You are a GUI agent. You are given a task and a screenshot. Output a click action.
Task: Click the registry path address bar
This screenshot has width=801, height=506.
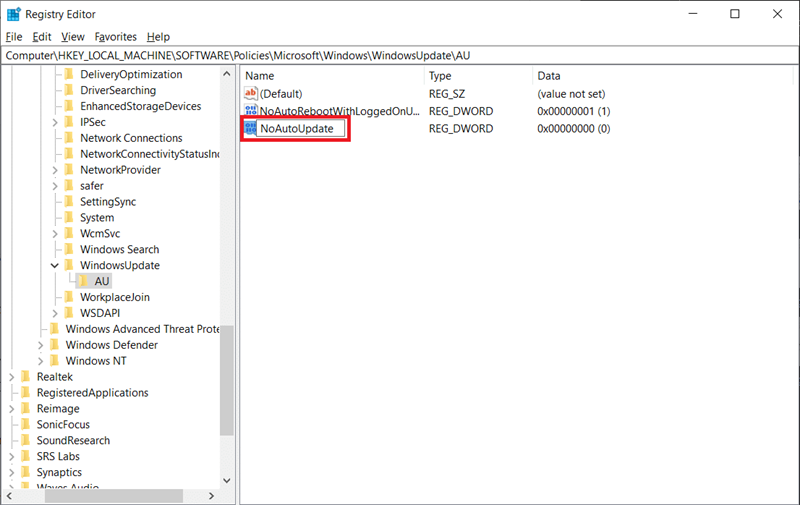(400, 55)
